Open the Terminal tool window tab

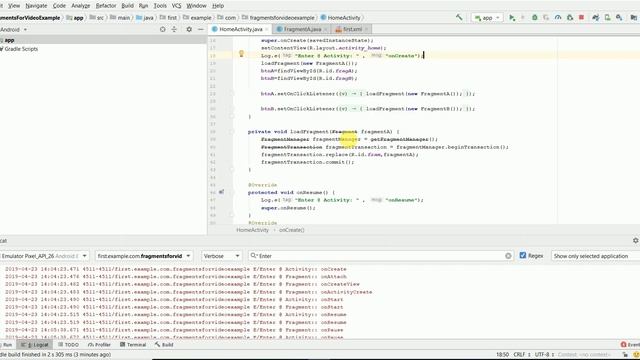point(133,345)
